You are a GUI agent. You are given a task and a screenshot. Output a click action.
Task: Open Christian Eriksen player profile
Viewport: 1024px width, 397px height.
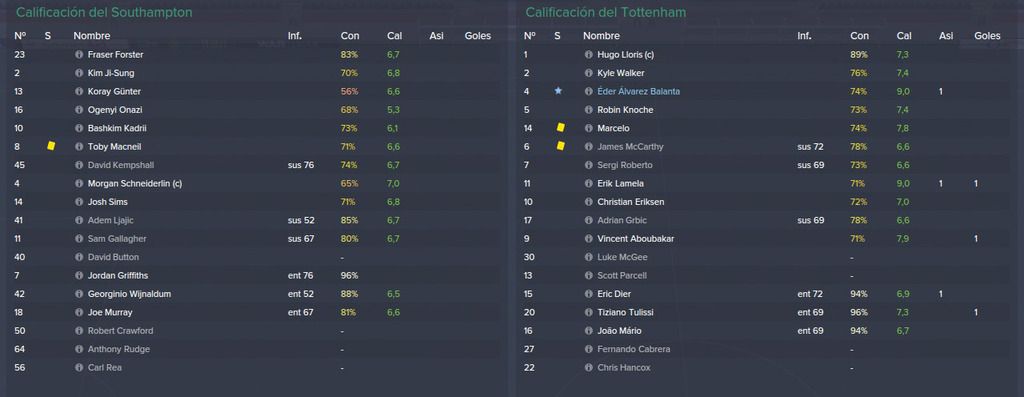tap(630, 202)
